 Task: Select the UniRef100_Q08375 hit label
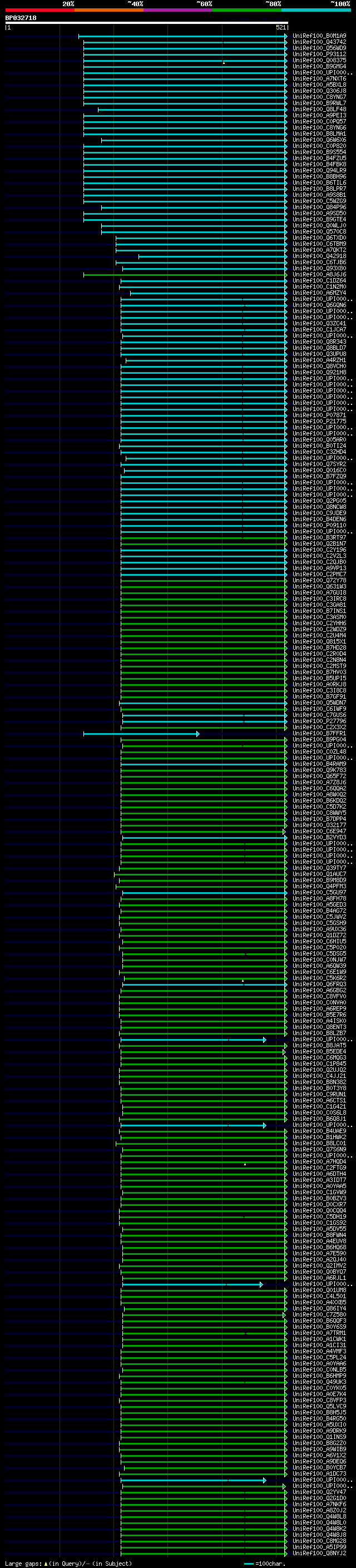coord(319,60)
